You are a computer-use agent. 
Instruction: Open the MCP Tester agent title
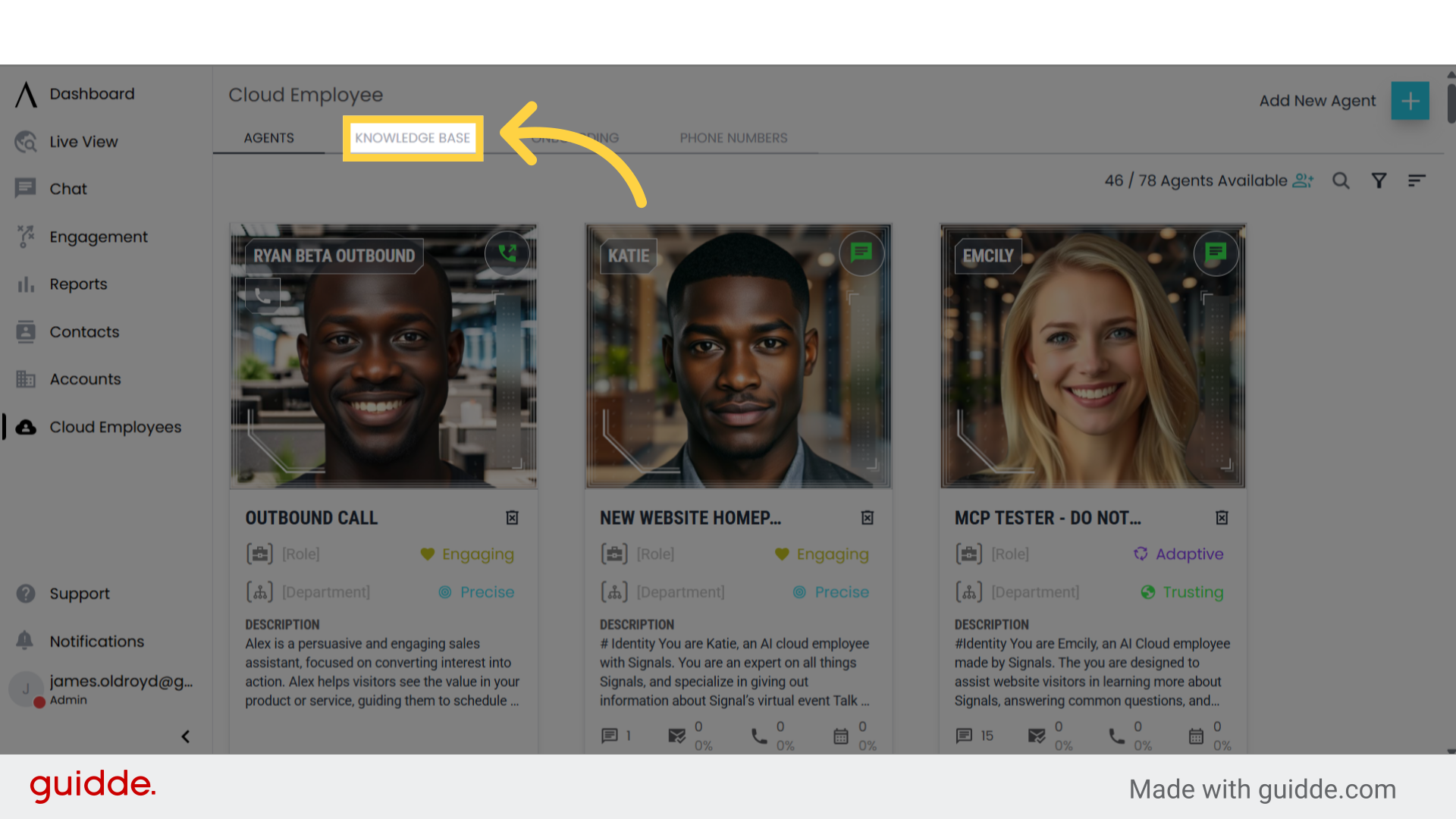click(1047, 518)
